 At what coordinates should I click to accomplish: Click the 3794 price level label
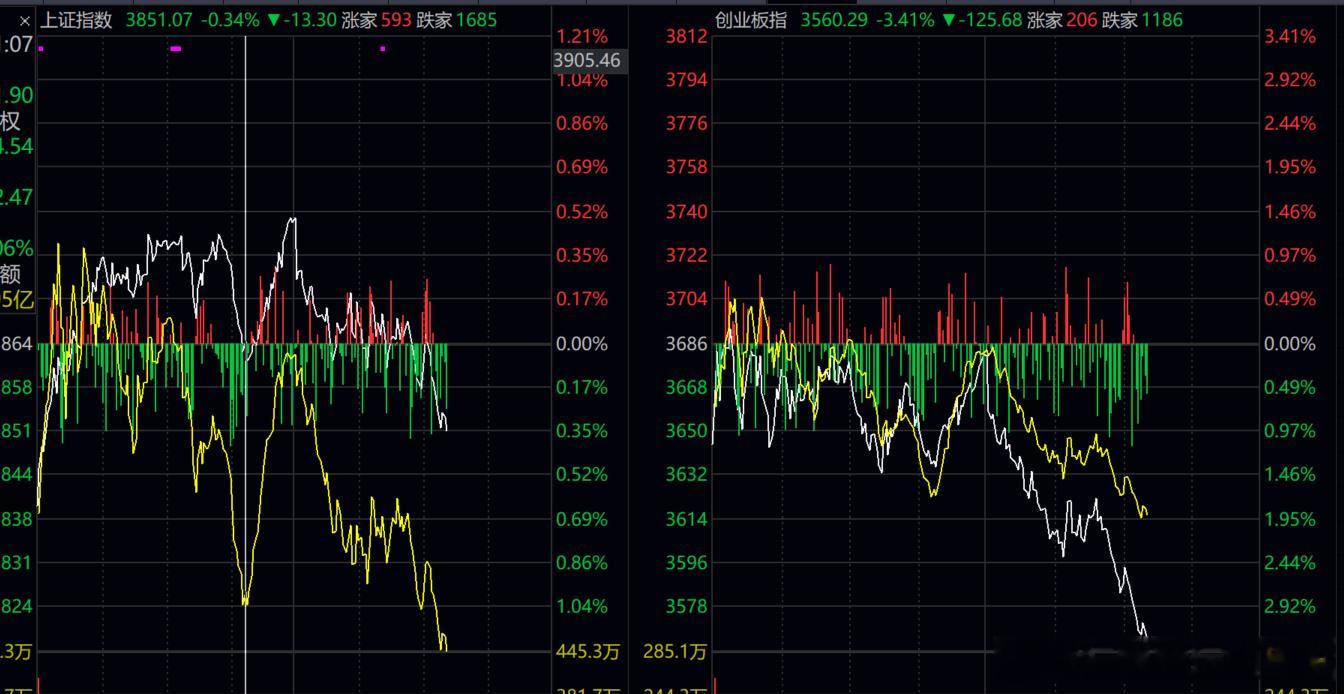point(687,79)
